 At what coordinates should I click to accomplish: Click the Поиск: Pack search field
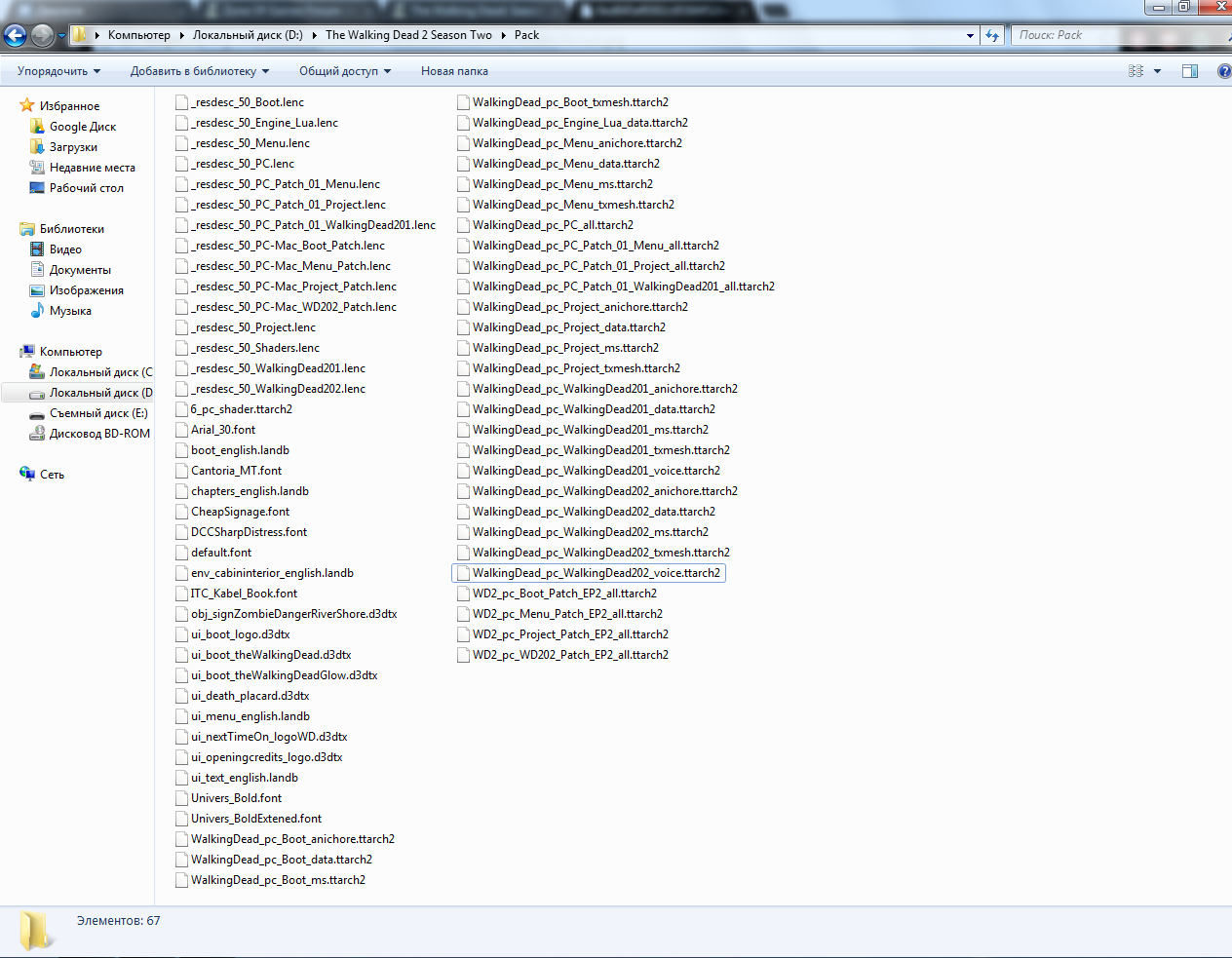1119,35
